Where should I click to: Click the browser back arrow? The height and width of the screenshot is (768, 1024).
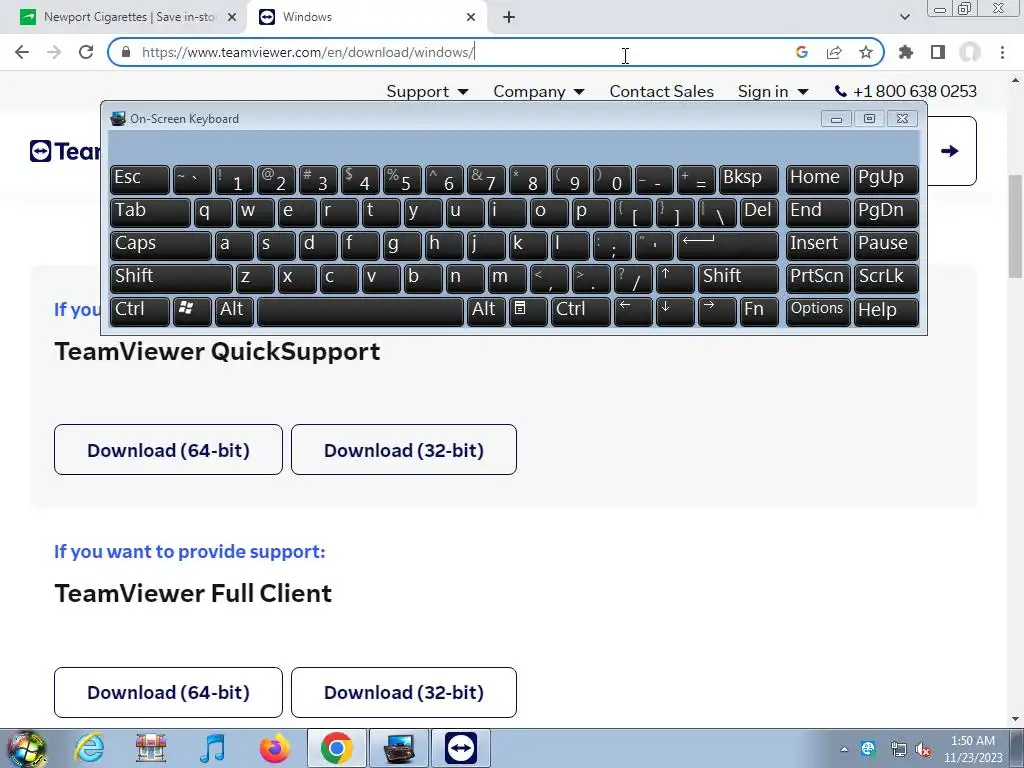click(22, 52)
